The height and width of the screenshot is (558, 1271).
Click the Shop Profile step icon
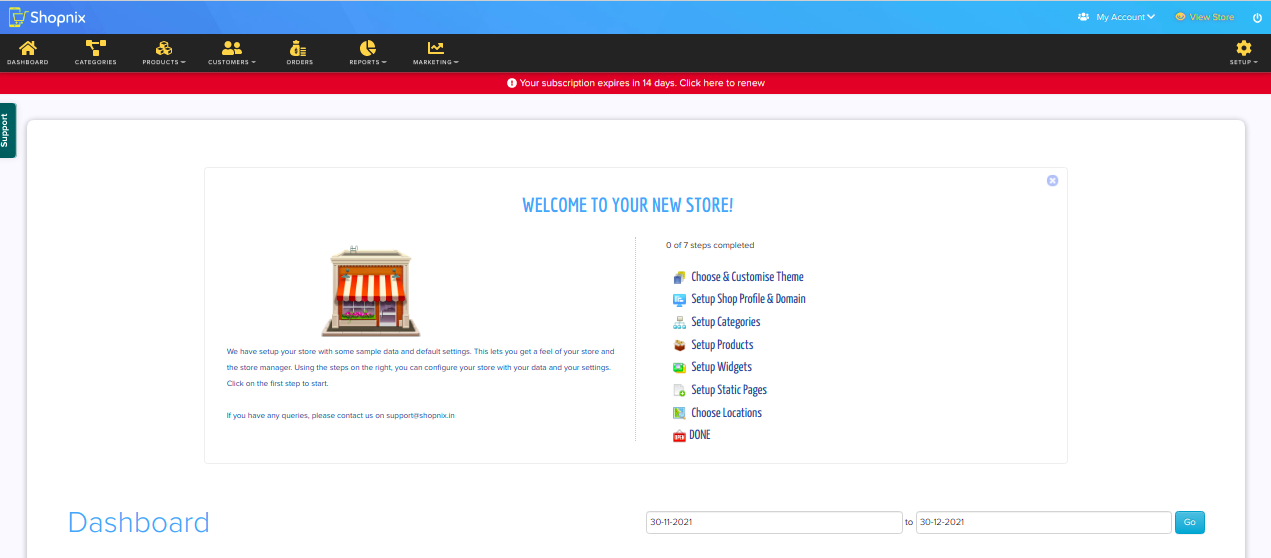(x=680, y=299)
